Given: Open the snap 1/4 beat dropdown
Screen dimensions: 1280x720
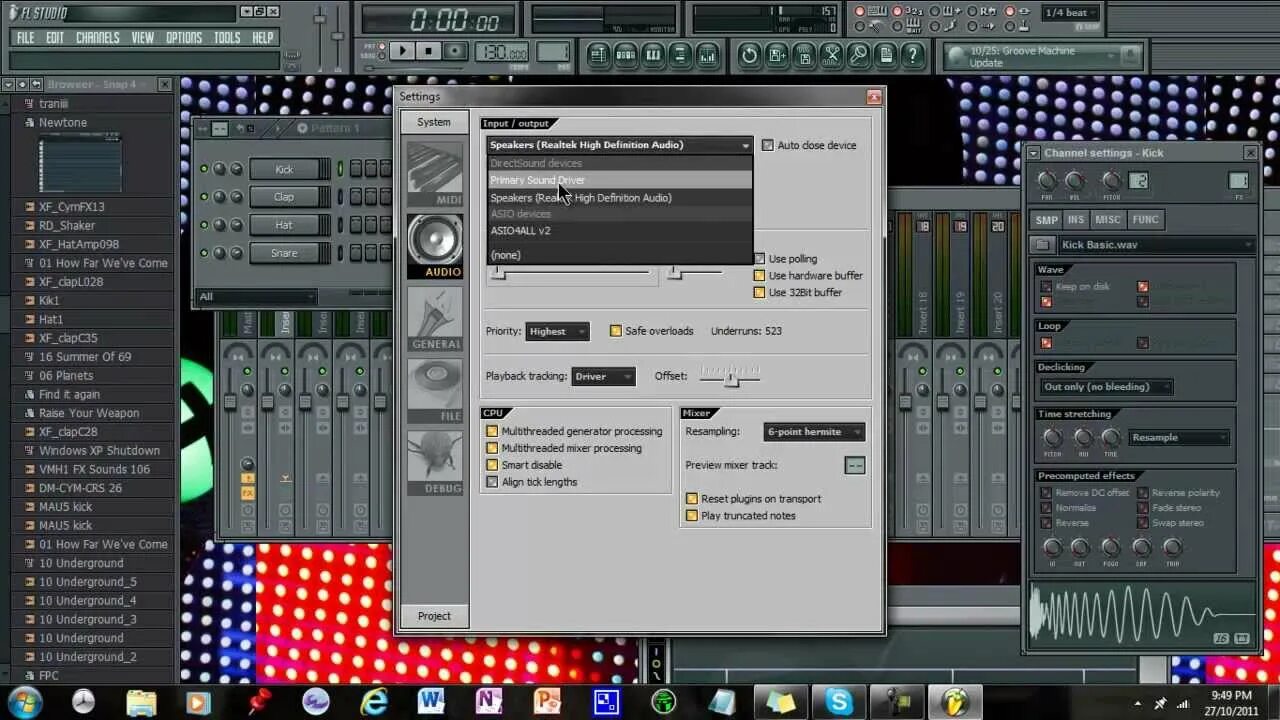Looking at the screenshot, I should coord(1071,13).
